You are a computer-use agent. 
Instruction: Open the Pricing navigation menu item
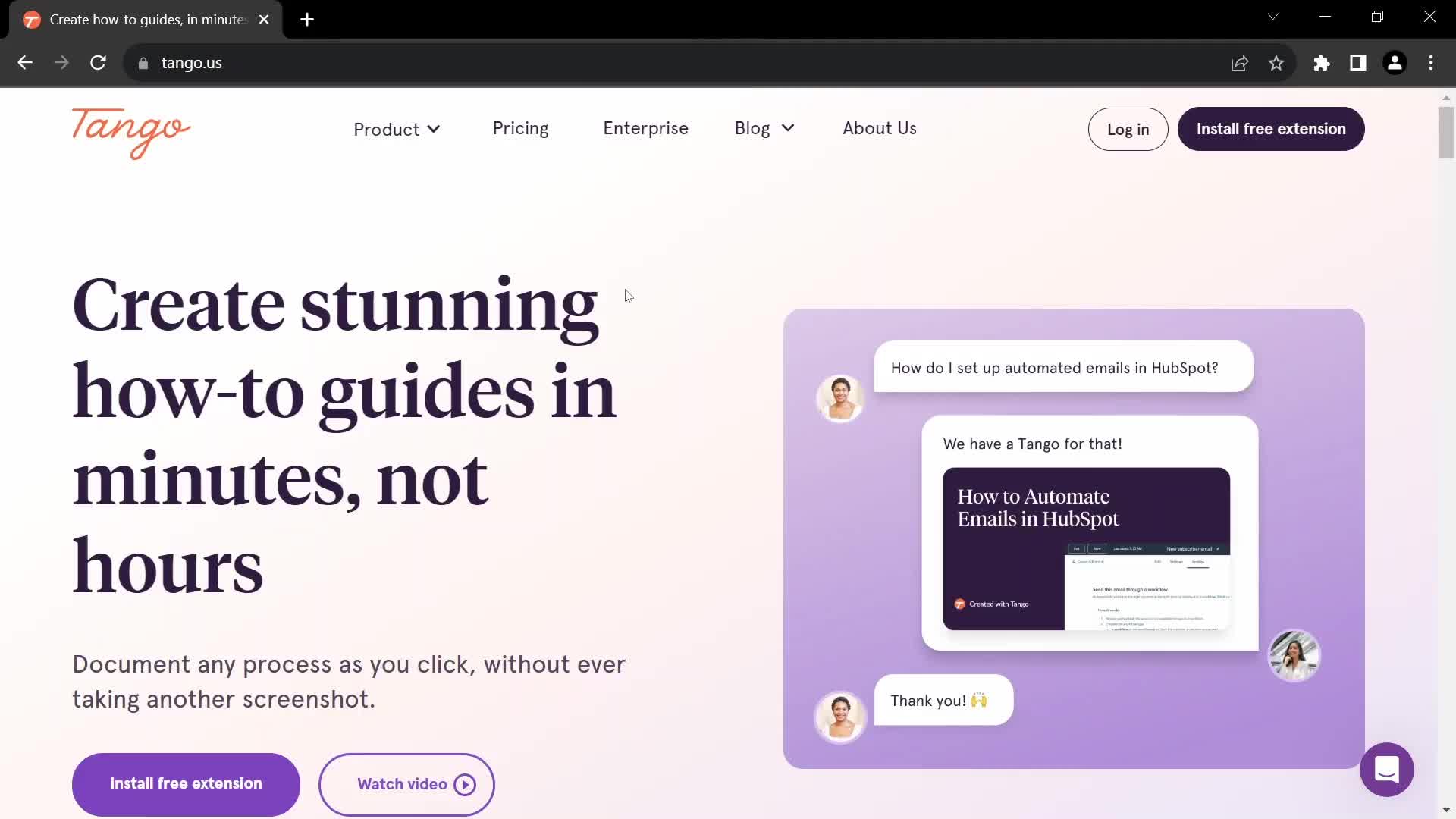coord(521,128)
